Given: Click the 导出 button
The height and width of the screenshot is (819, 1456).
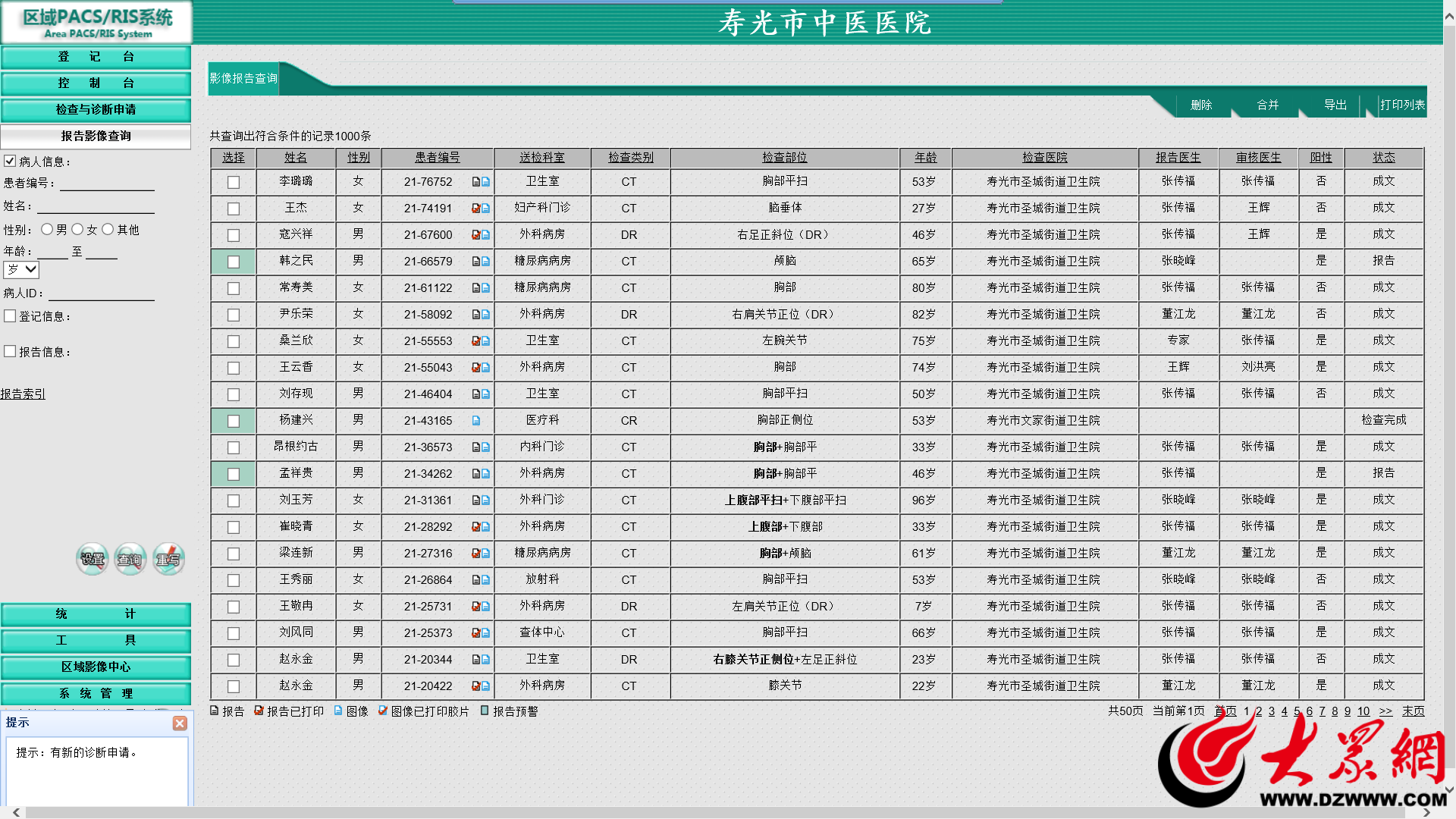Looking at the screenshot, I should click(x=1334, y=105).
